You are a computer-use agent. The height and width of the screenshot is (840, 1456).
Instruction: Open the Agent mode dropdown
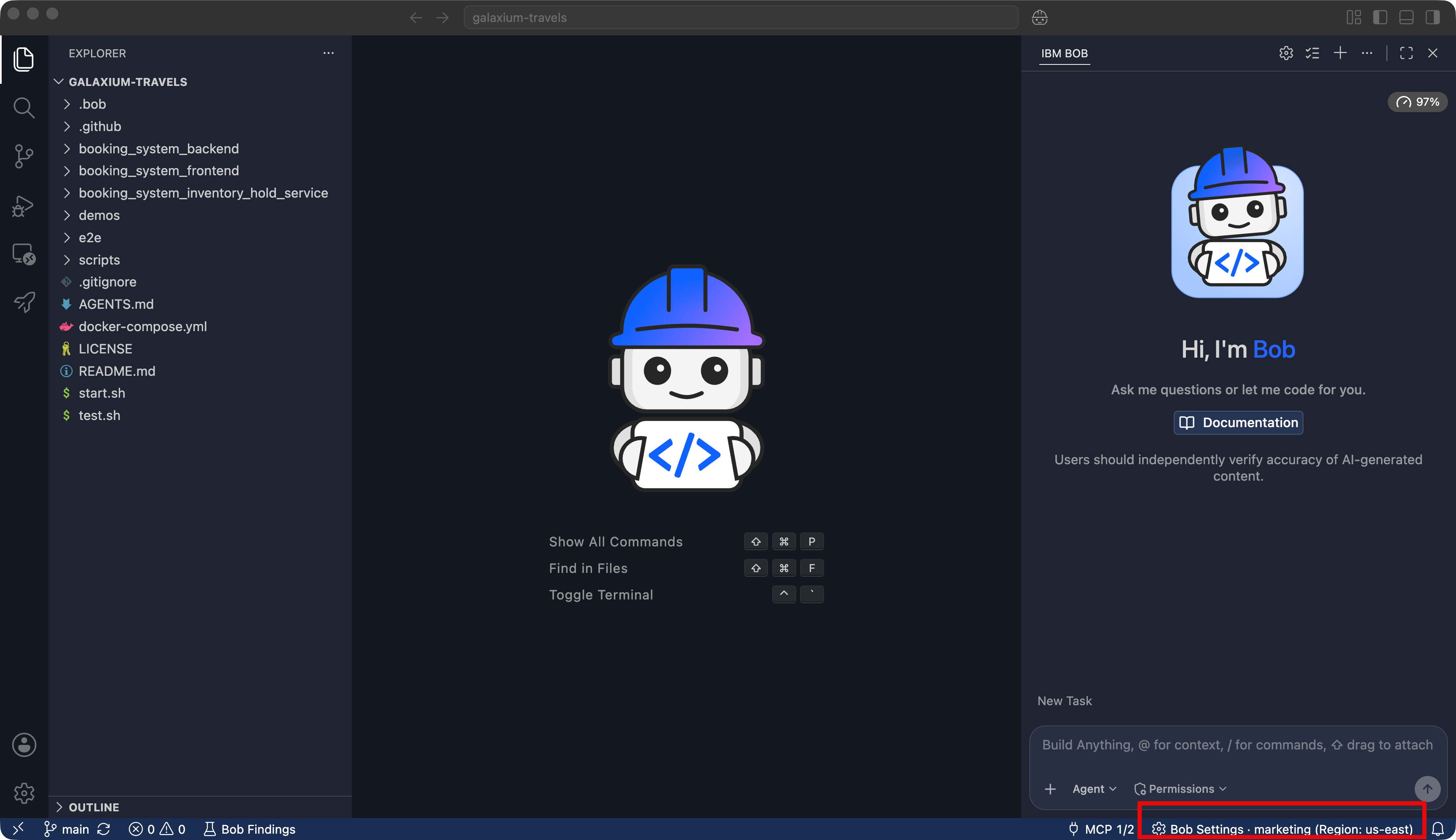[1094, 789]
